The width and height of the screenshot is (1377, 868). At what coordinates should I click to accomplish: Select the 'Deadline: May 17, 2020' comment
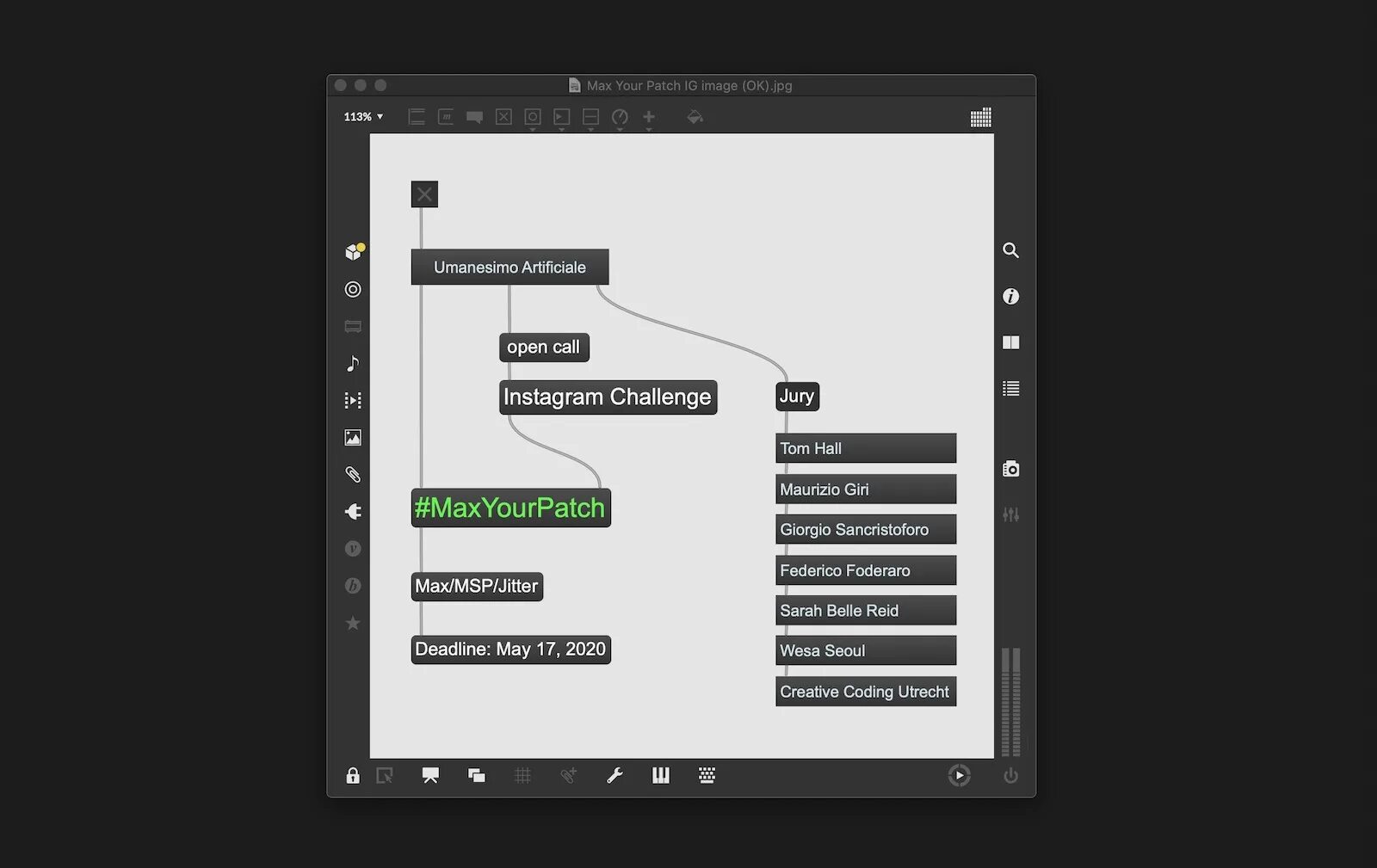[x=511, y=649]
